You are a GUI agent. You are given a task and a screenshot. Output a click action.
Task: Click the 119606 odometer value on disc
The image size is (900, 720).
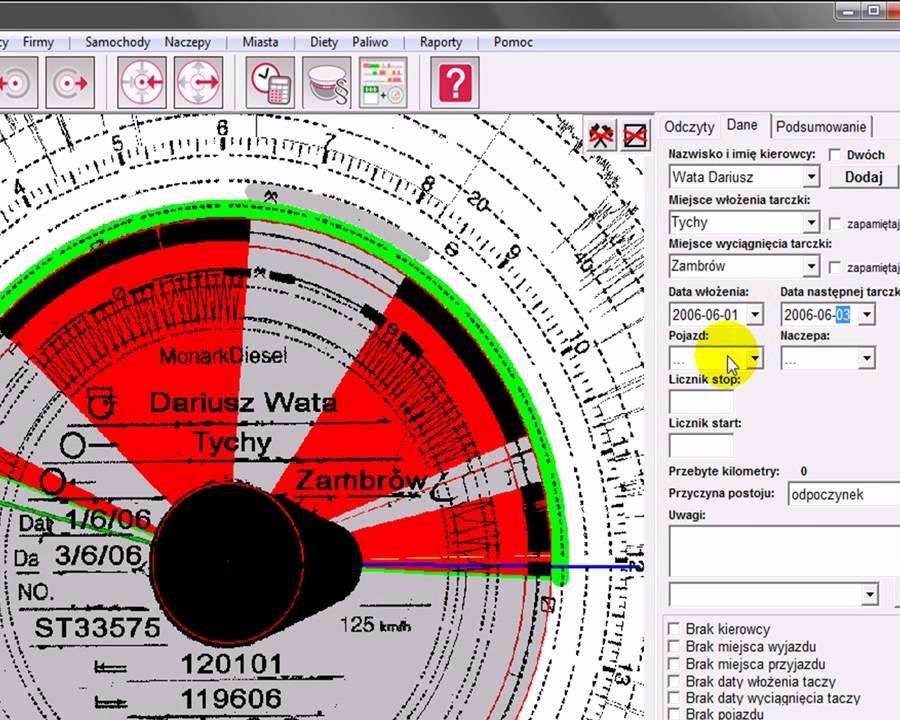coord(231,699)
